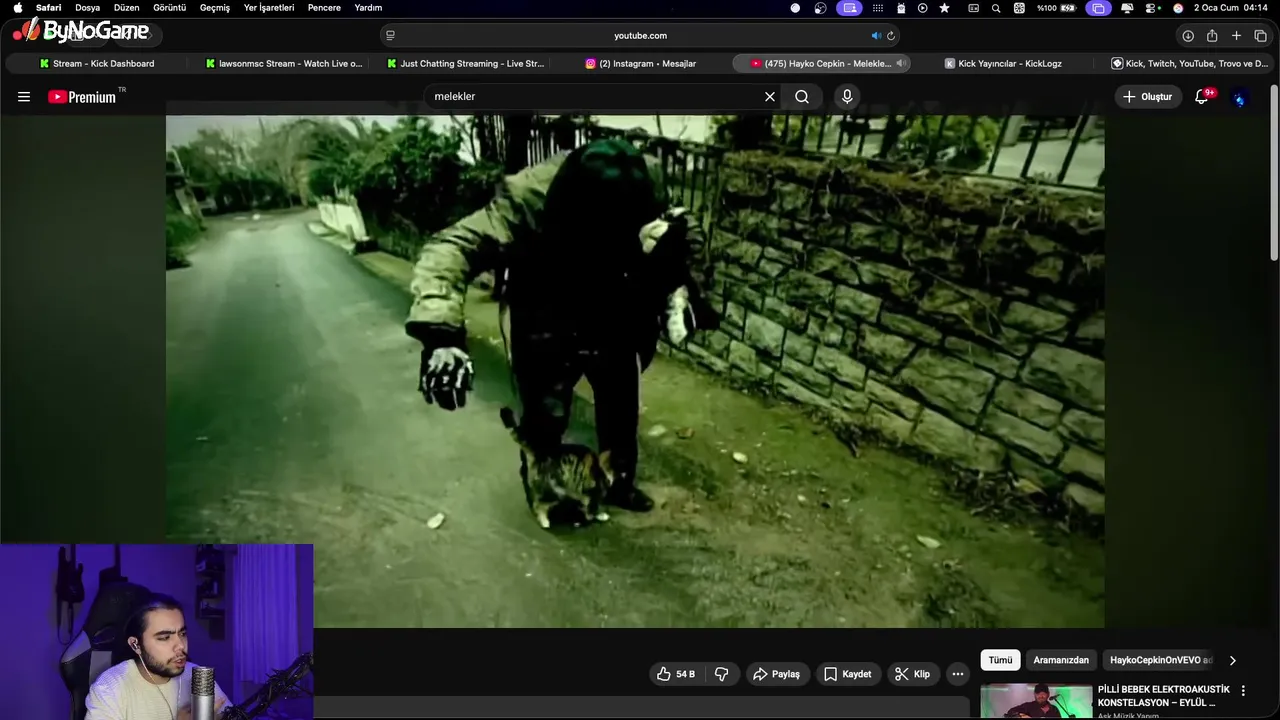The image size is (1280, 720).
Task: Open options menu for PİLLİ BEBEK video
Action: click(1243, 691)
